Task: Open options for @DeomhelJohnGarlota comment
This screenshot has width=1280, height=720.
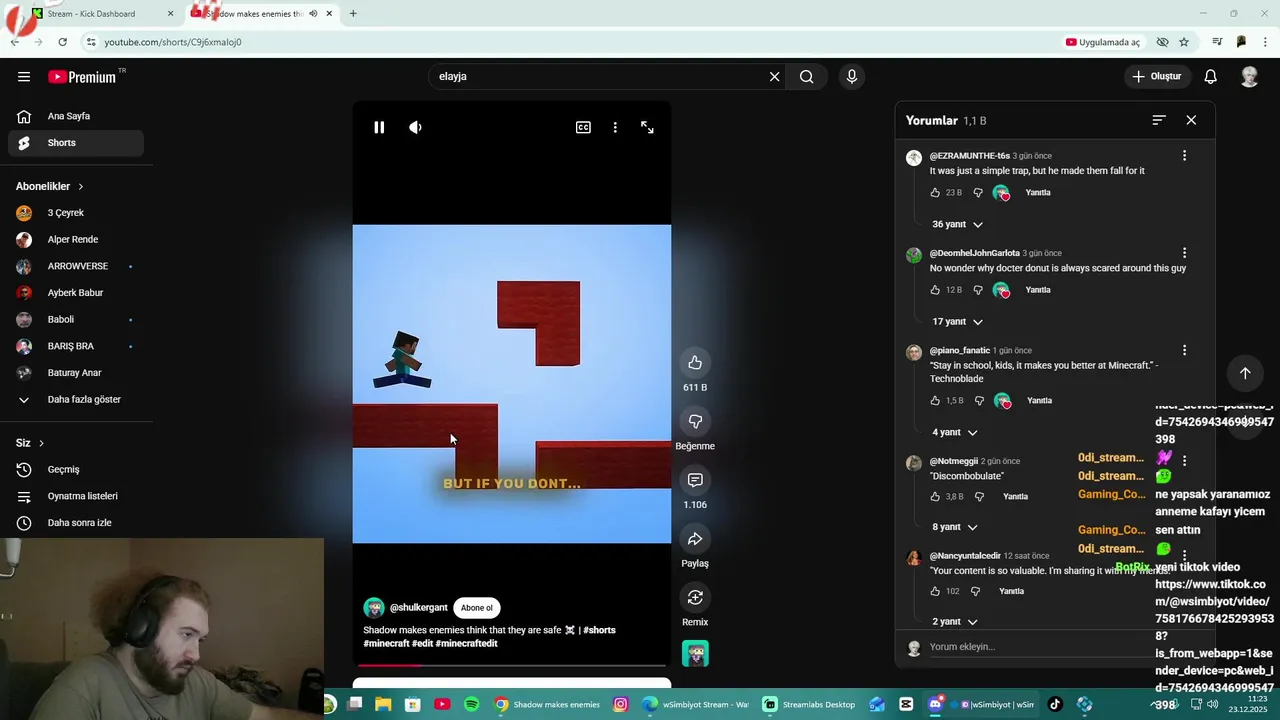Action: (x=1184, y=253)
